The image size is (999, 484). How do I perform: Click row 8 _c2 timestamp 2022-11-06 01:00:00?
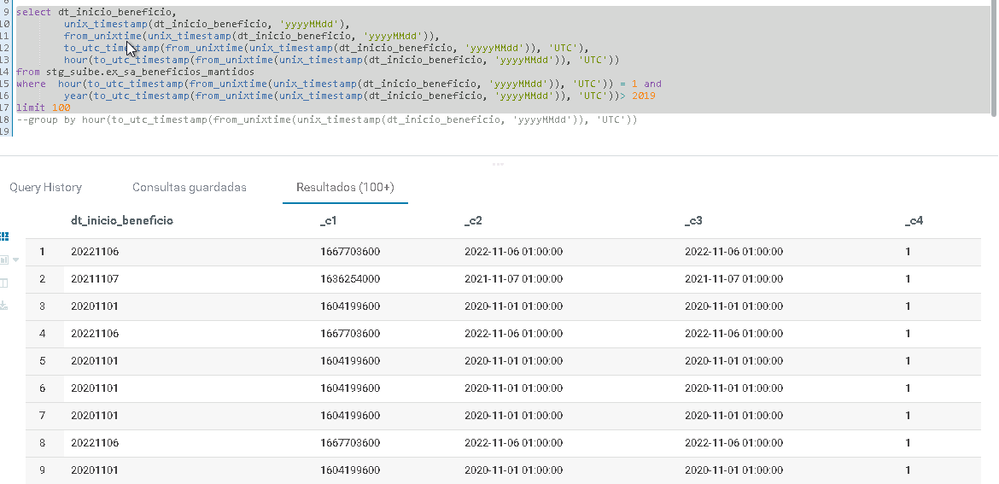514,443
